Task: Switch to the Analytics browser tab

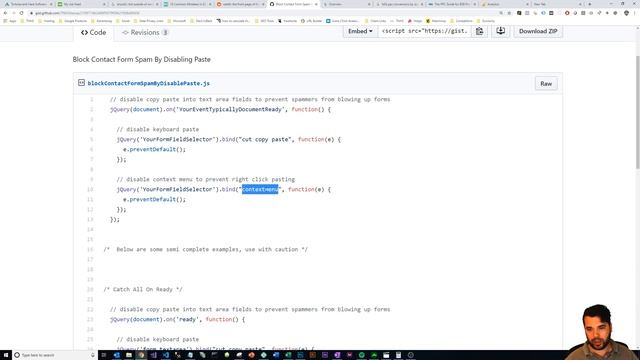Action: (504, 4)
